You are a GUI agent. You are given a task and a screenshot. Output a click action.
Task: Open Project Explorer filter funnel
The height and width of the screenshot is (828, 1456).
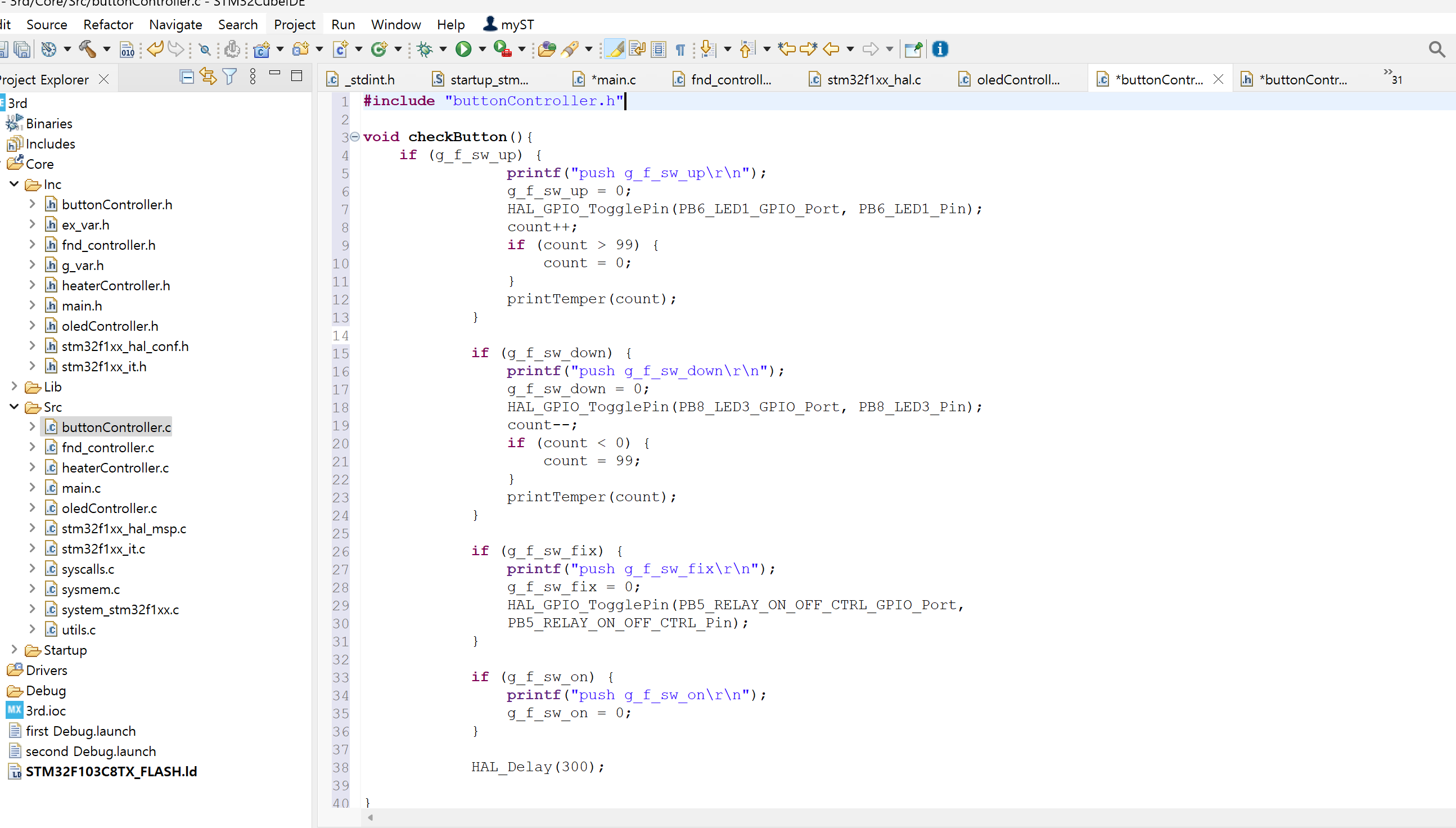point(229,76)
